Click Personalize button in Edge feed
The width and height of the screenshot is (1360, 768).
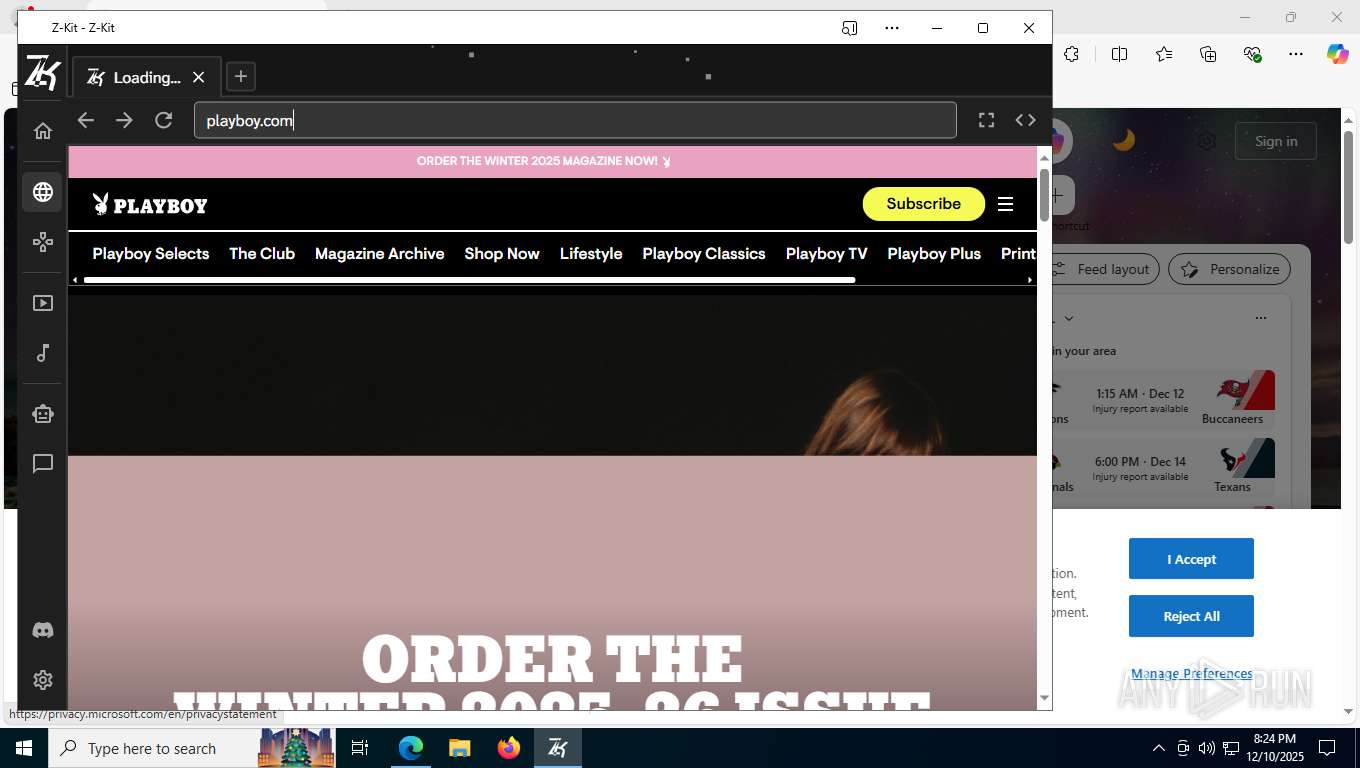1231,269
